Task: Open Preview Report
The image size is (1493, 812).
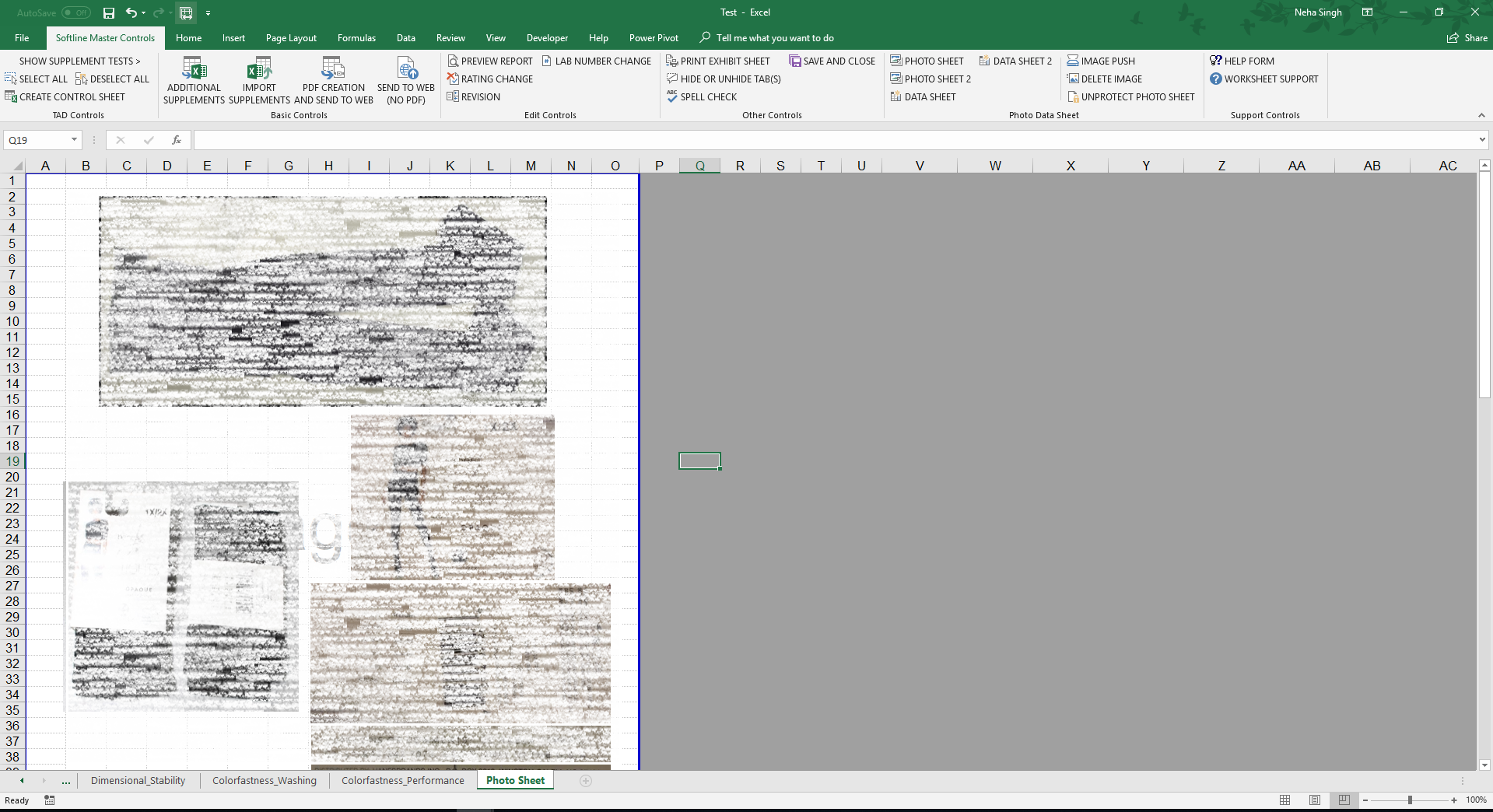Action: click(490, 61)
